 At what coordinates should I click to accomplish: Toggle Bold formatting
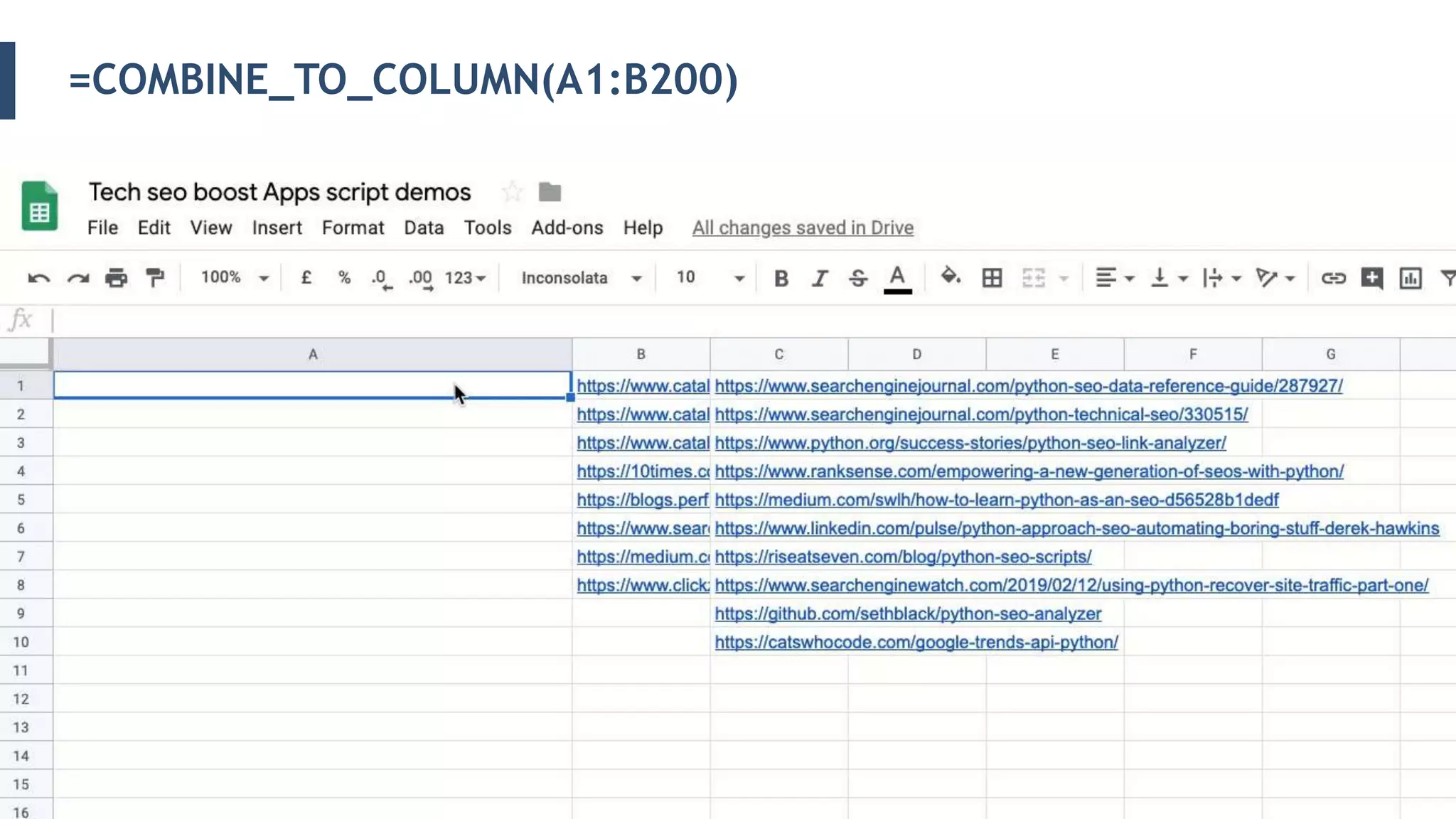[x=781, y=278]
